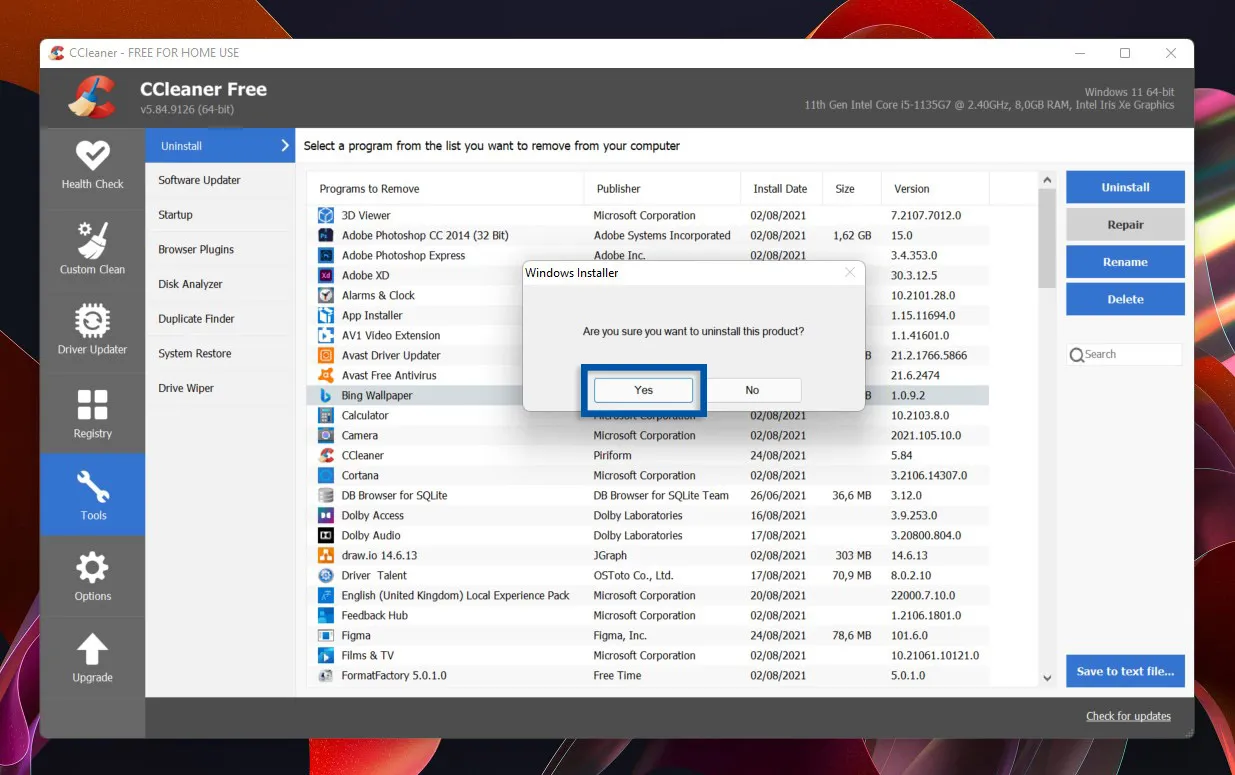The height and width of the screenshot is (775, 1235).
Task: Open the Startup tool tab
Action: click(x=175, y=214)
